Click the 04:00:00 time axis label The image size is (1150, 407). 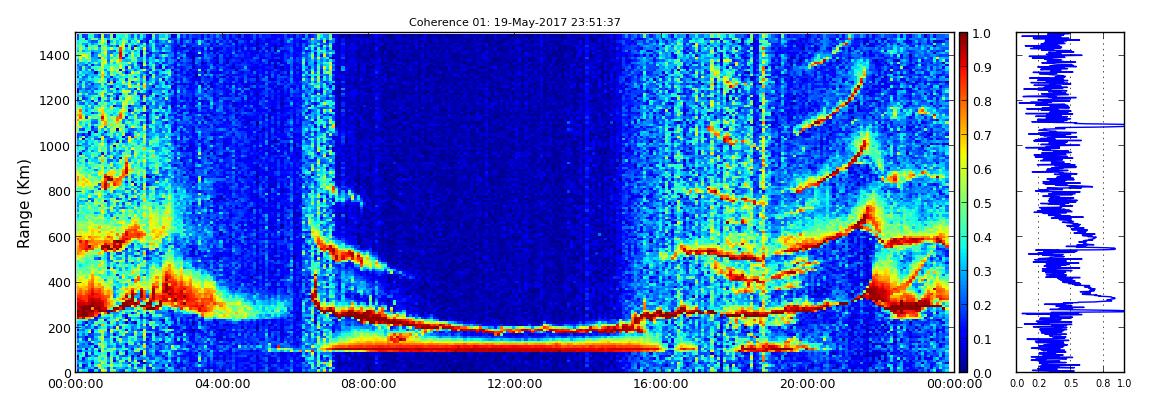[220, 384]
